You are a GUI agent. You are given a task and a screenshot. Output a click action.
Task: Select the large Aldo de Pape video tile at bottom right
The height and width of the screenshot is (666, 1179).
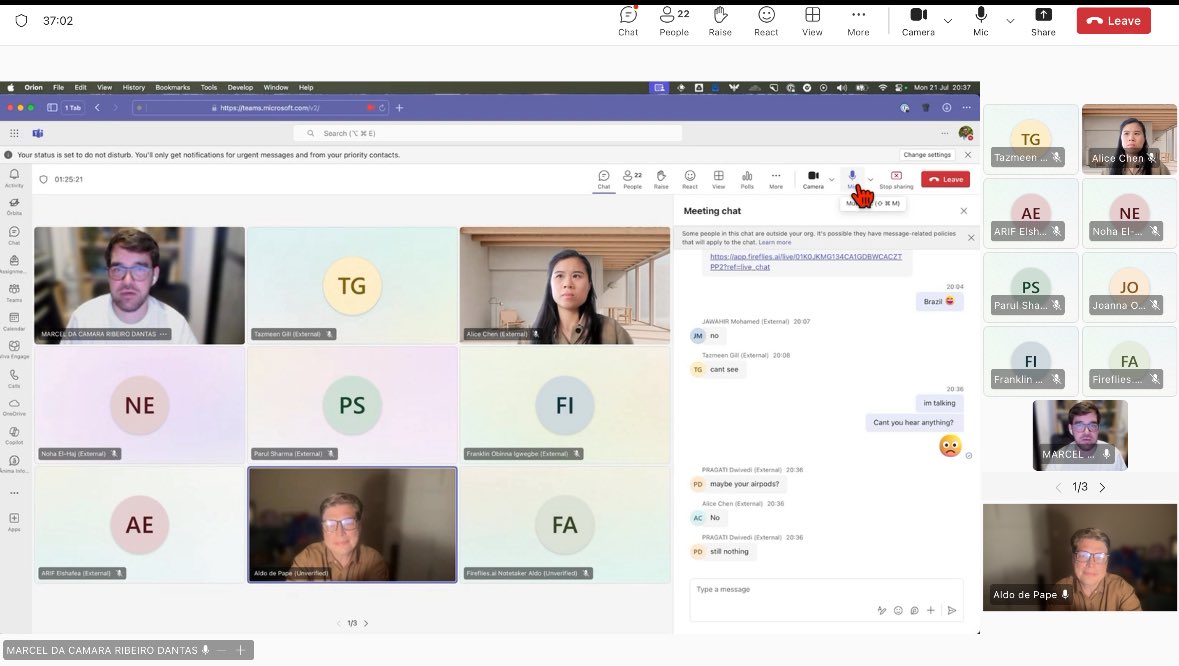tap(1080, 557)
